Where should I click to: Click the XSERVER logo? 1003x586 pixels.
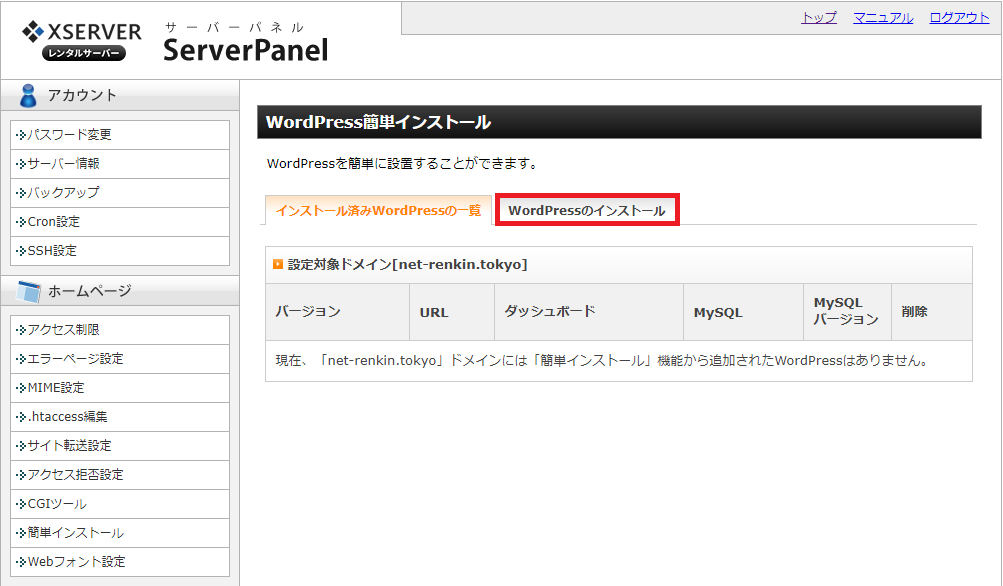[x=82, y=41]
